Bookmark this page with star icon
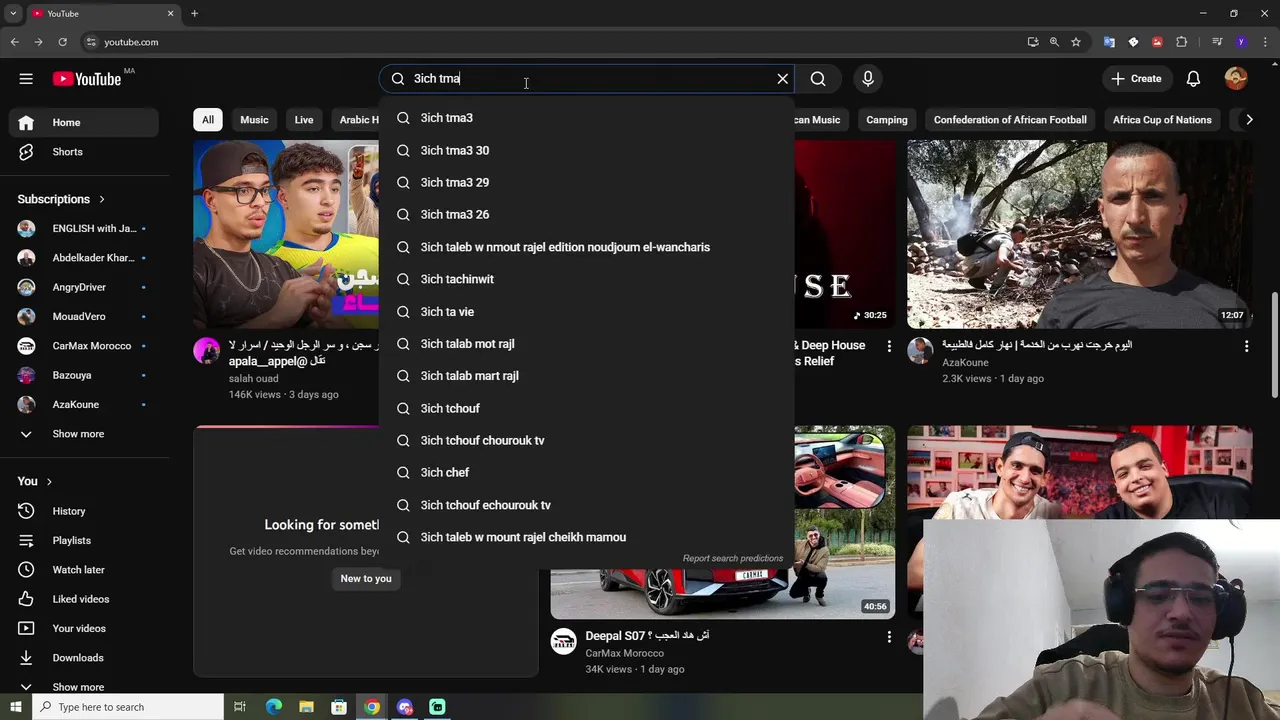1280x720 pixels. [x=1076, y=42]
